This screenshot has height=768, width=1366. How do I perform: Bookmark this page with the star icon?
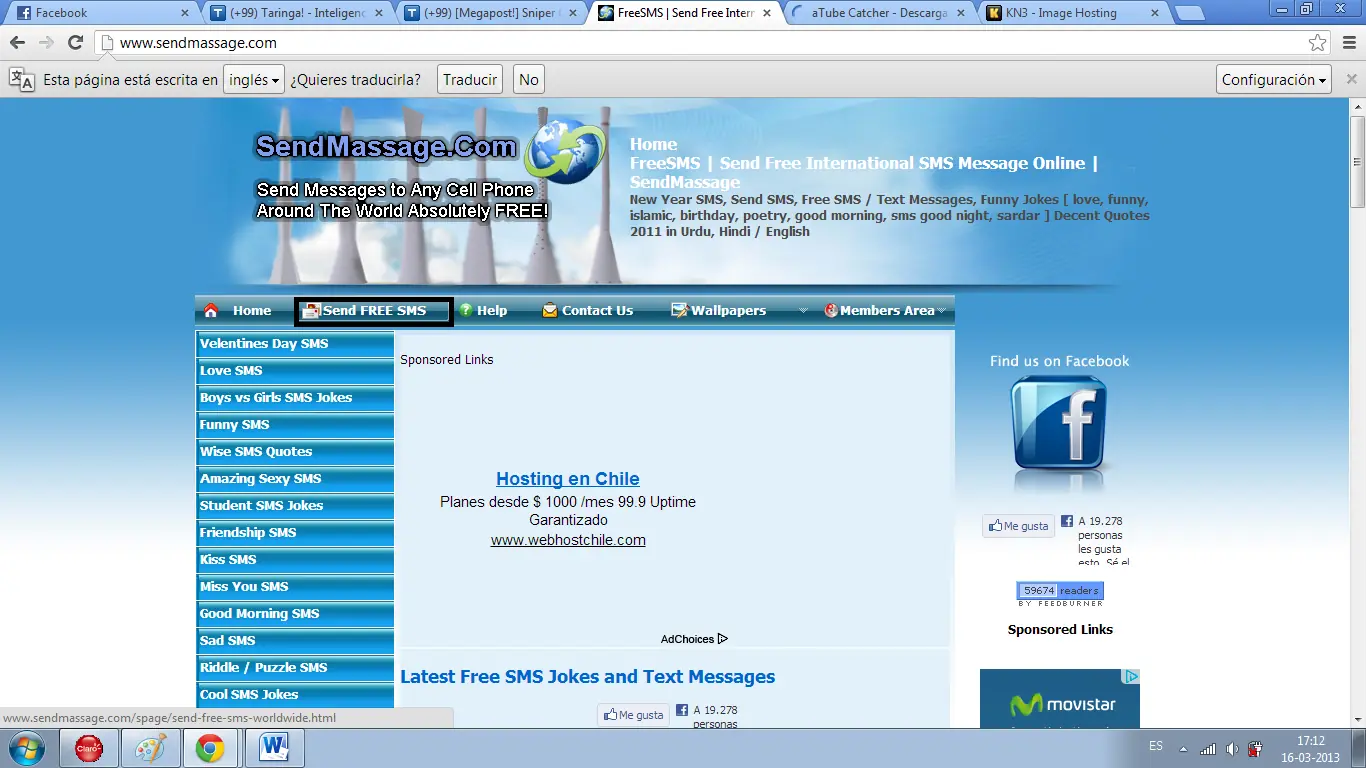1318,43
